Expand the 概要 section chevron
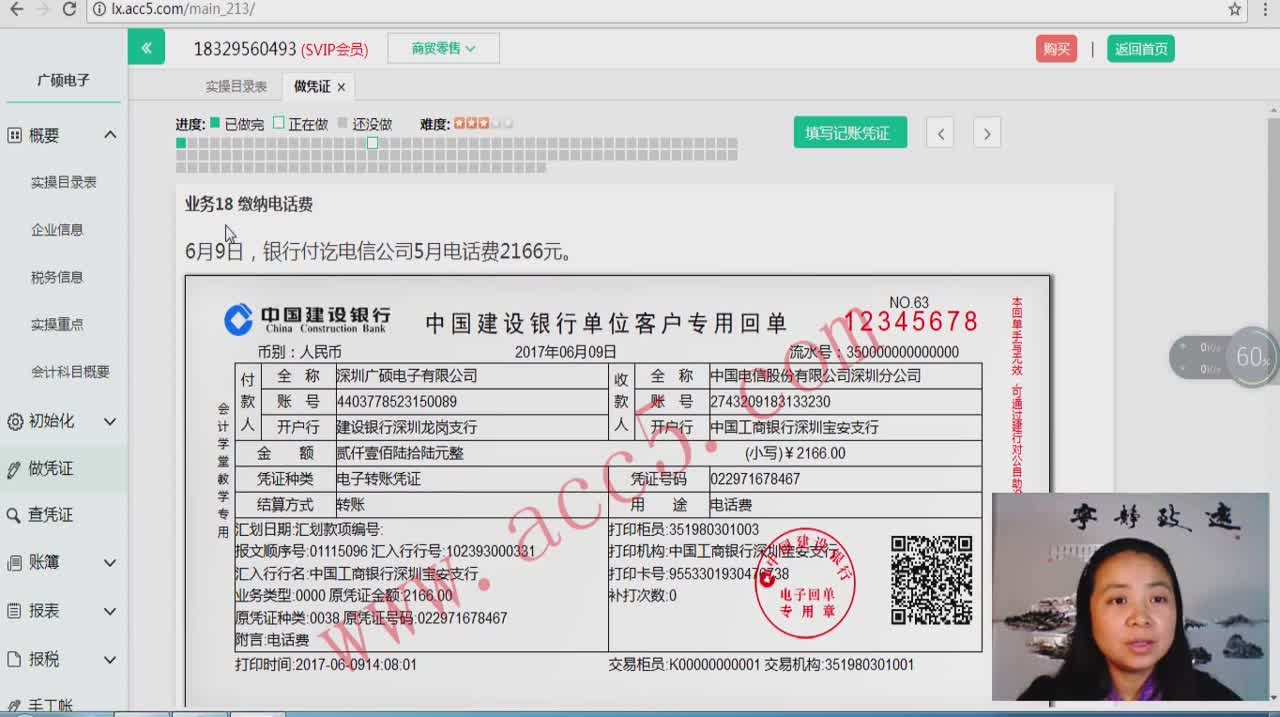Screen dimensions: 1280x717 pos(110,135)
